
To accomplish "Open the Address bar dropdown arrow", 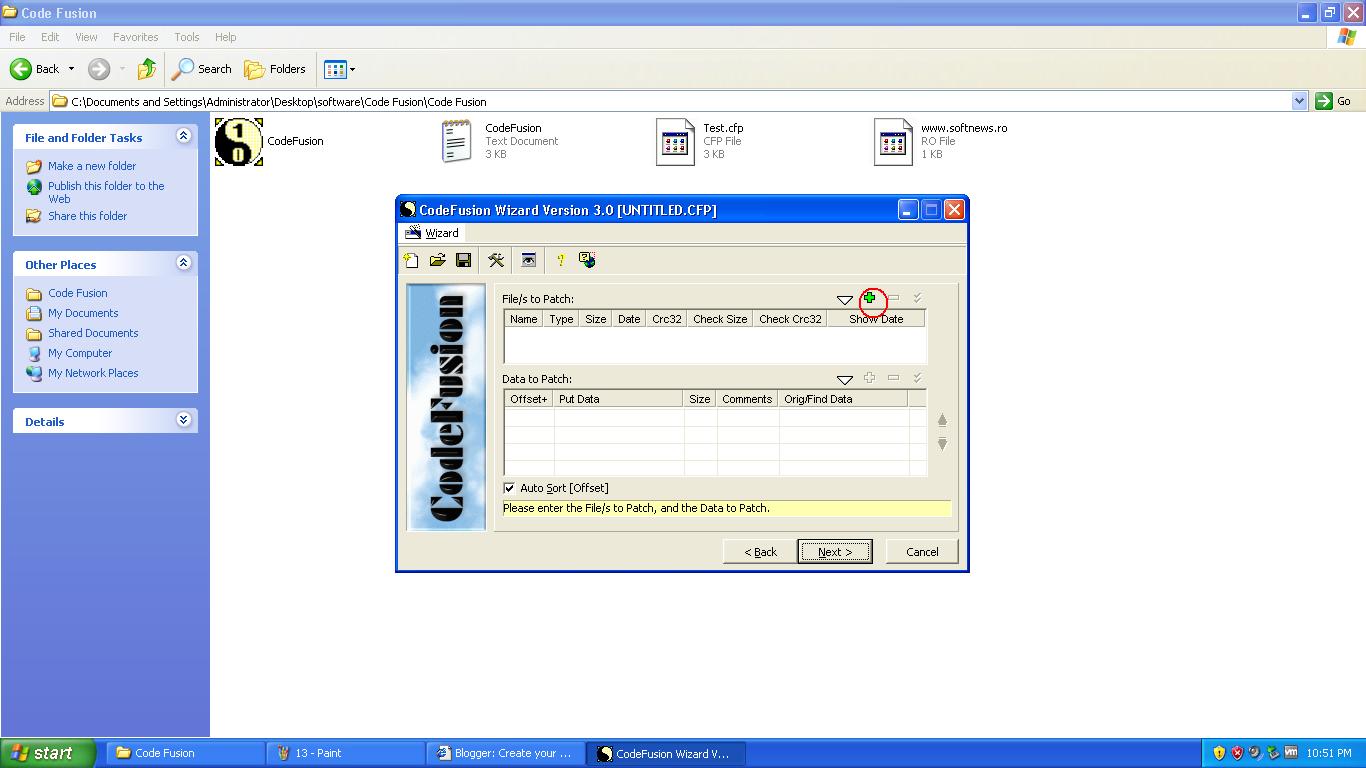I will pyautogui.click(x=1299, y=101).
